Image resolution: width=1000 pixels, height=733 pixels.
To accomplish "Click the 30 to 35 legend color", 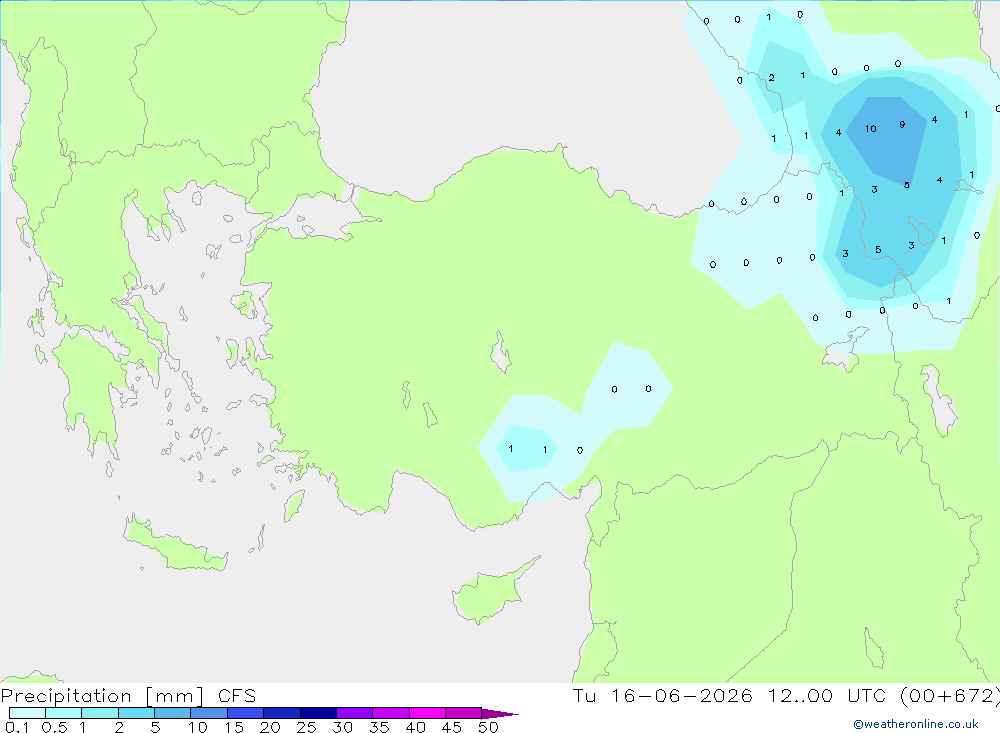I will point(355,713).
